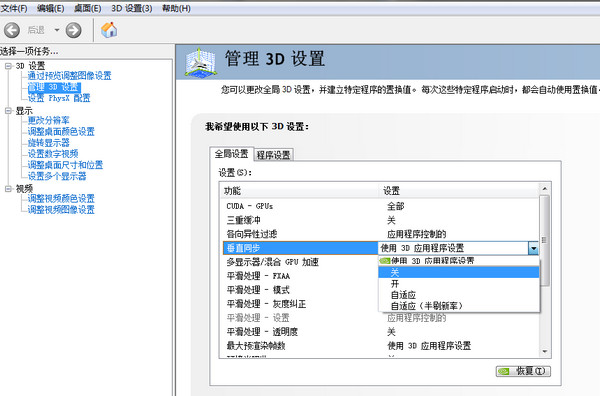Select the CUDA - GPUs row
600x396 pixels.
pos(381,206)
